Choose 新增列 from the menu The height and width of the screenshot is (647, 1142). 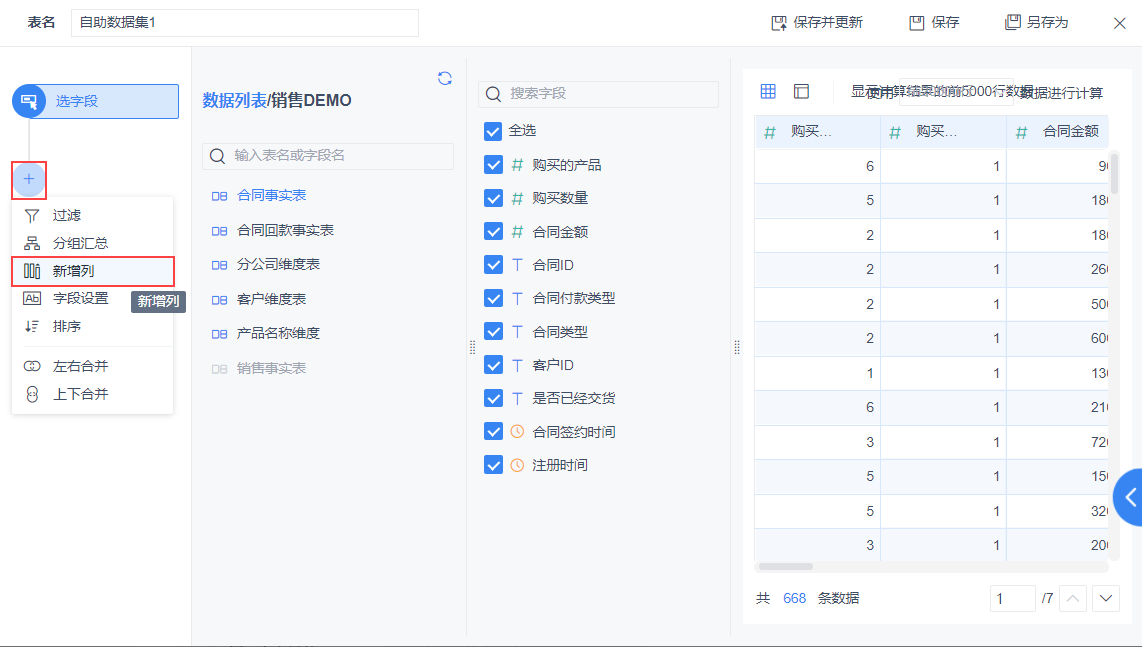(x=92, y=271)
